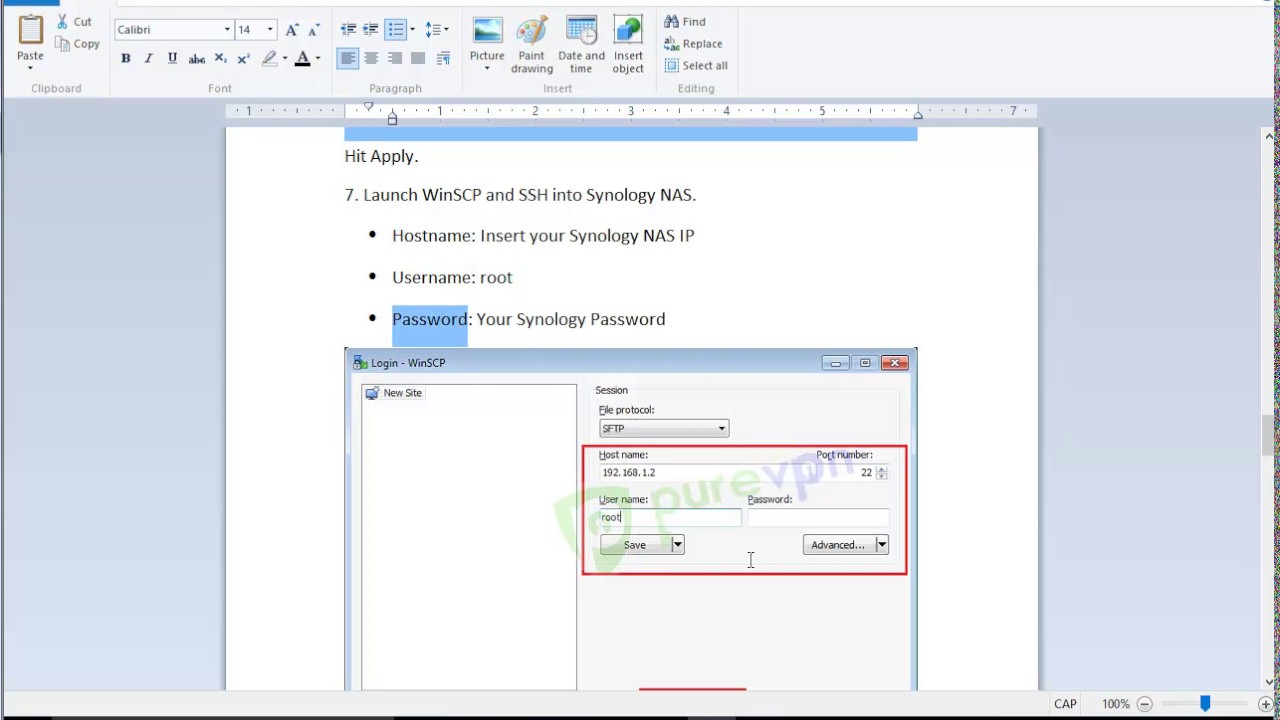Toggle subscript formatting
The width and height of the screenshot is (1280, 720).
pos(221,59)
